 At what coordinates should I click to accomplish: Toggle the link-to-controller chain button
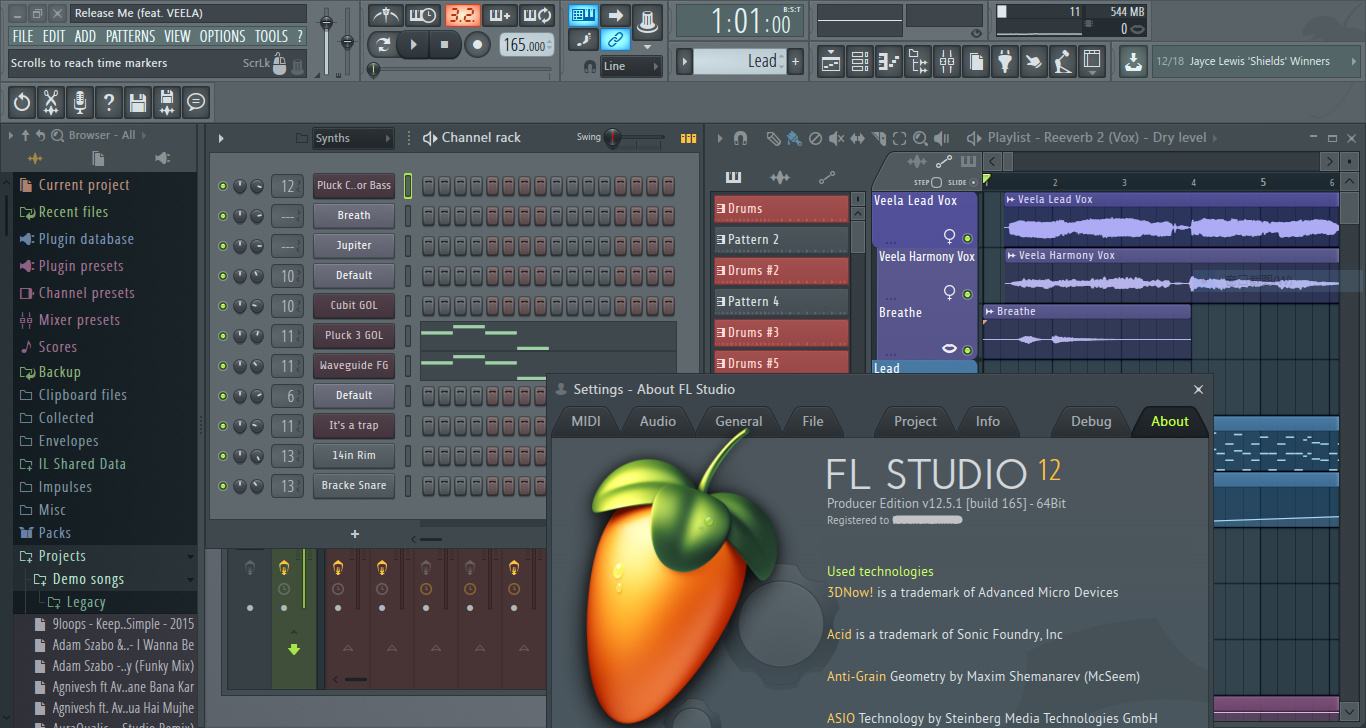pos(616,40)
